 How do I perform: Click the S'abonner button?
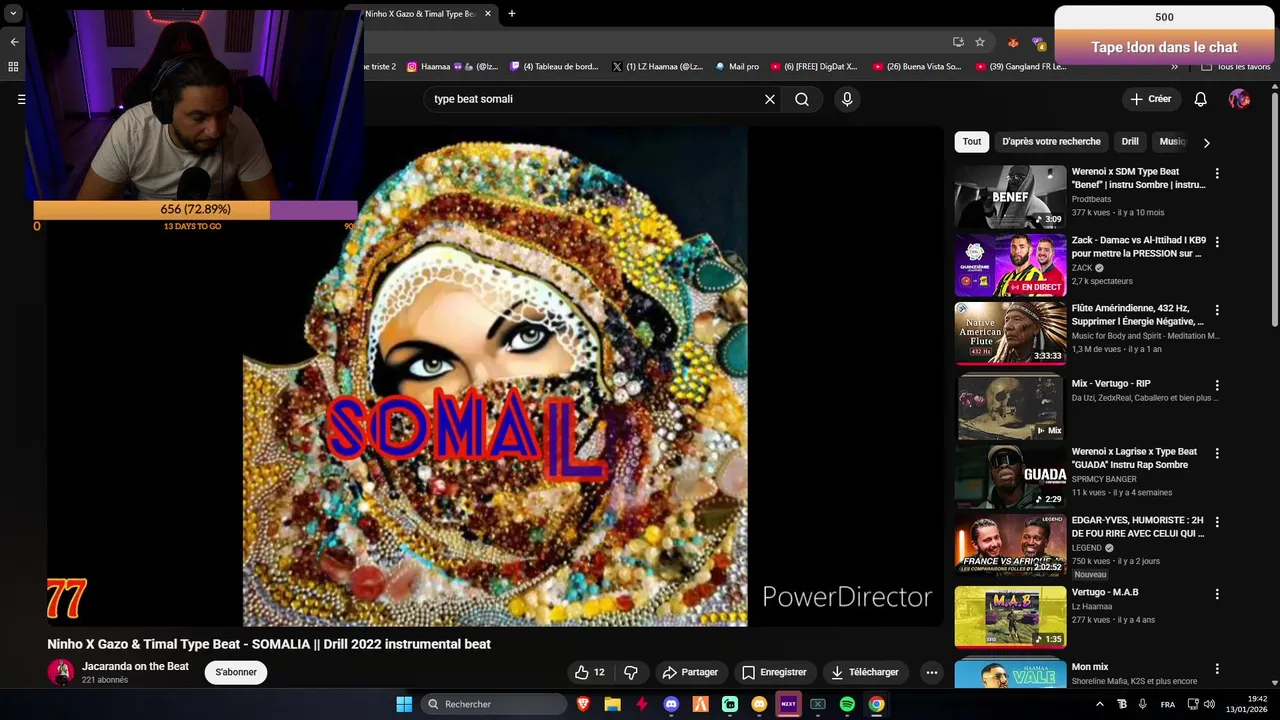point(236,672)
